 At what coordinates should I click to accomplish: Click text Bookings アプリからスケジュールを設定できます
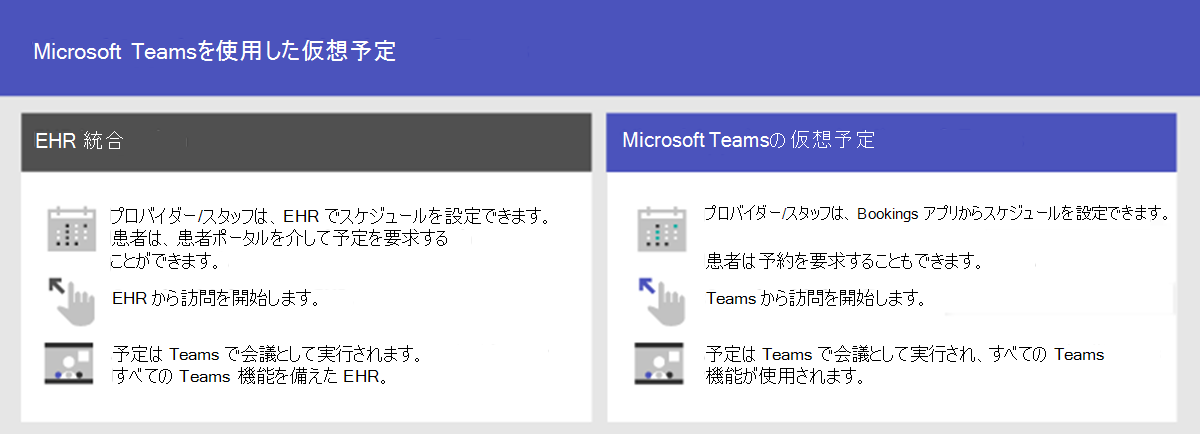(1012, 213)
